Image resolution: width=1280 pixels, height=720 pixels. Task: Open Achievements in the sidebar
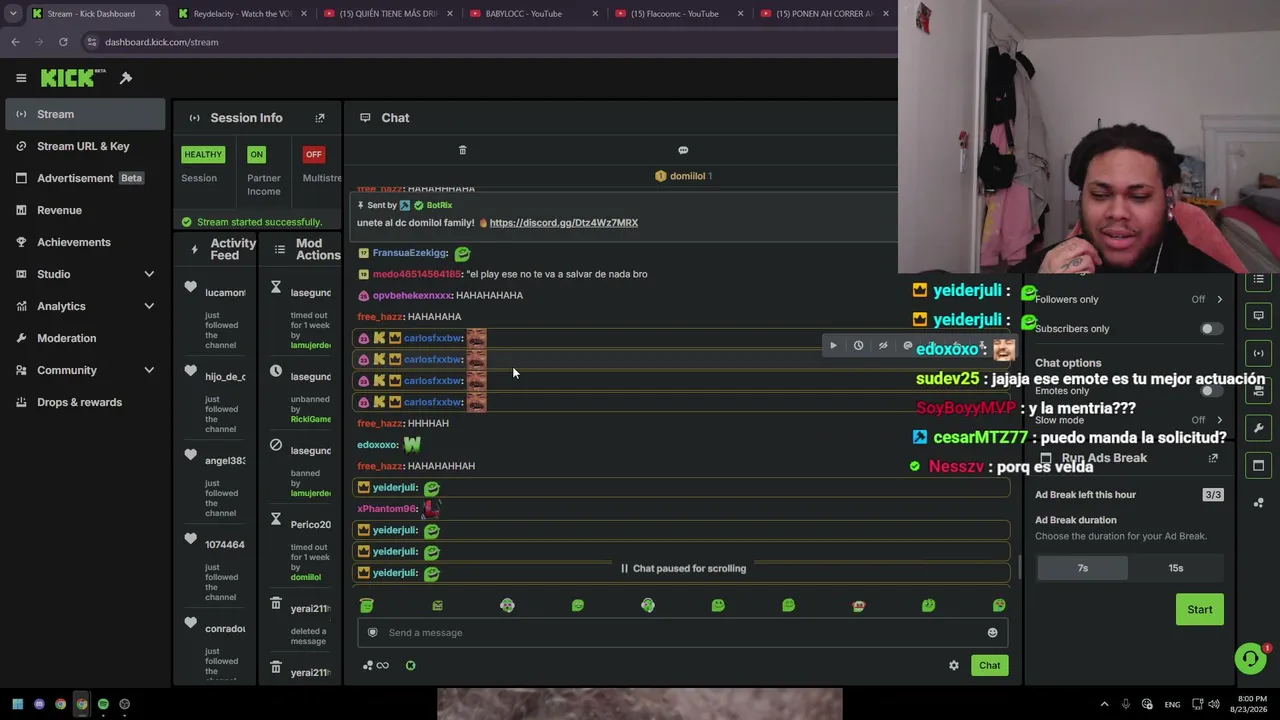[x=85, y=242]
